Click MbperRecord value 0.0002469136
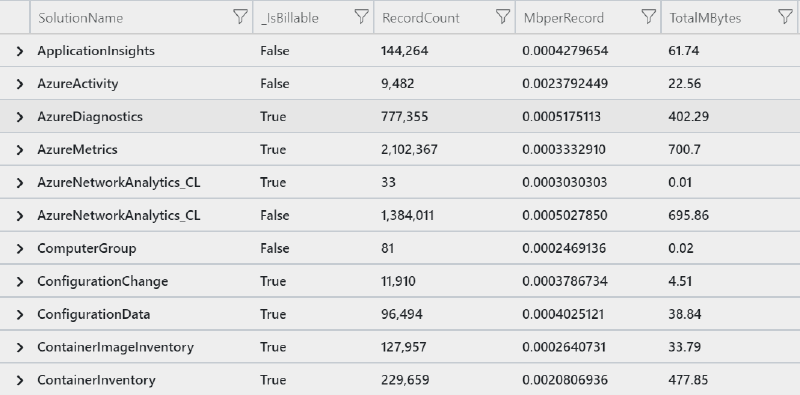Viewport: 800px width, 395px height. pyautogui.click(x=564, y=249)
